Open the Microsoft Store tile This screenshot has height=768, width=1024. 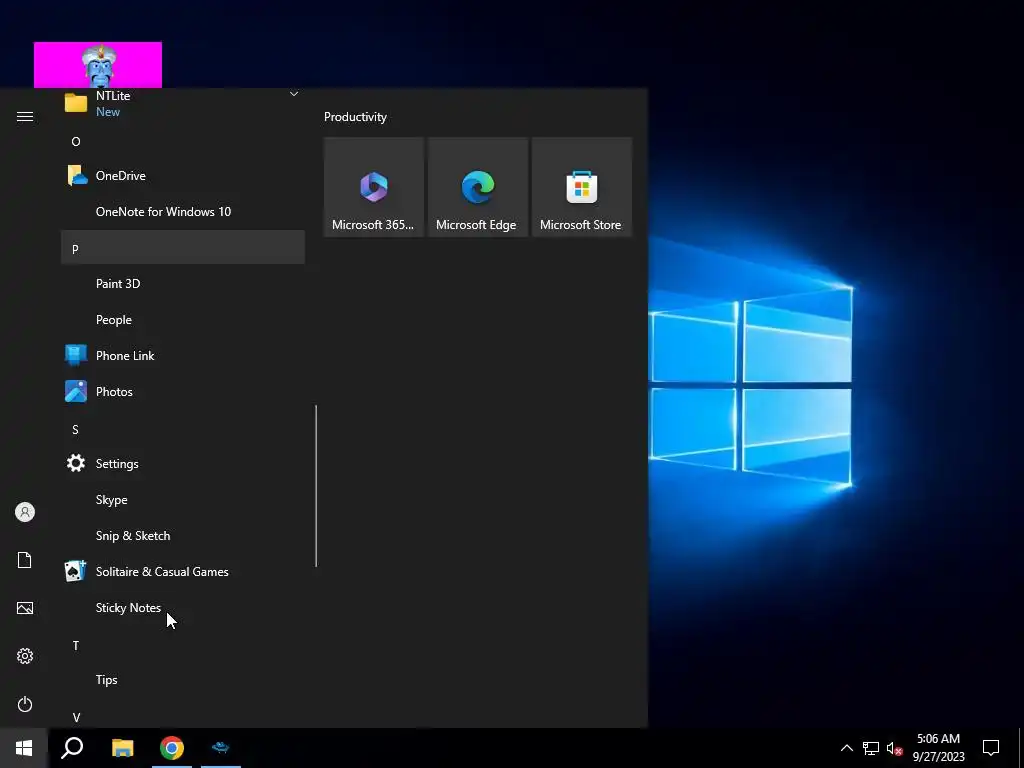click(x=582, y=187)
